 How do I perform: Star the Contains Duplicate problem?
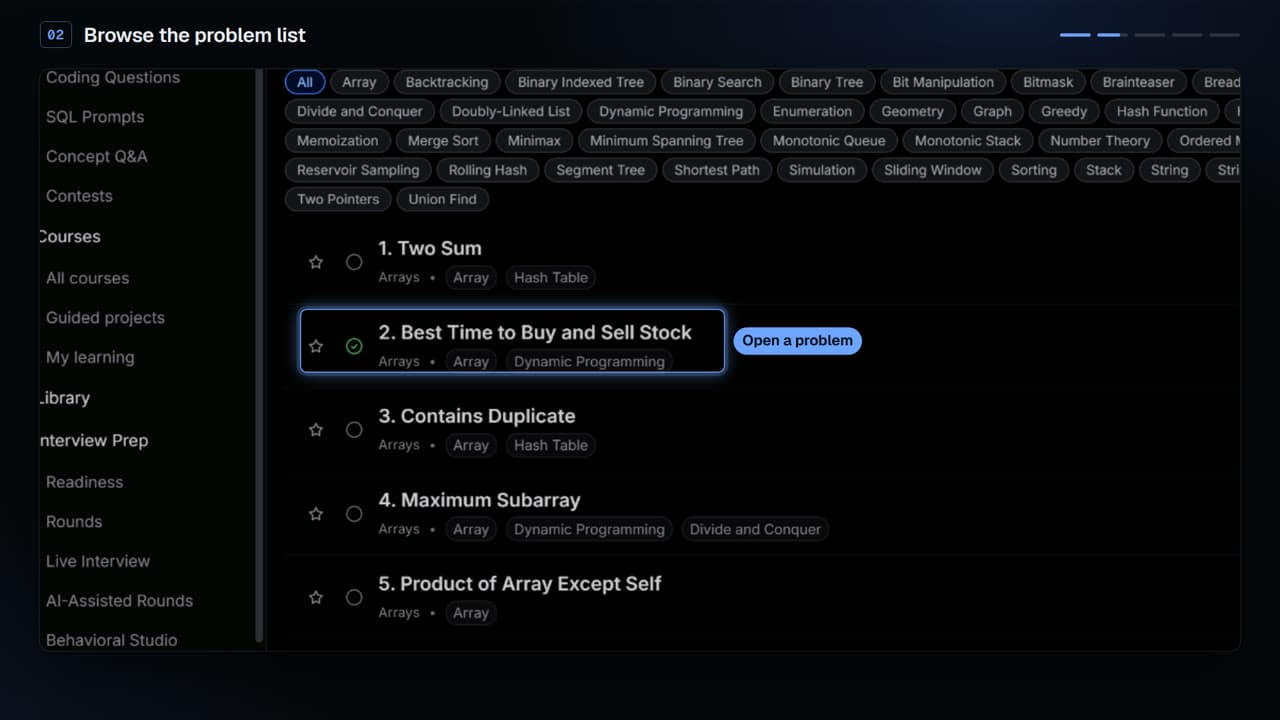(316, 430)
